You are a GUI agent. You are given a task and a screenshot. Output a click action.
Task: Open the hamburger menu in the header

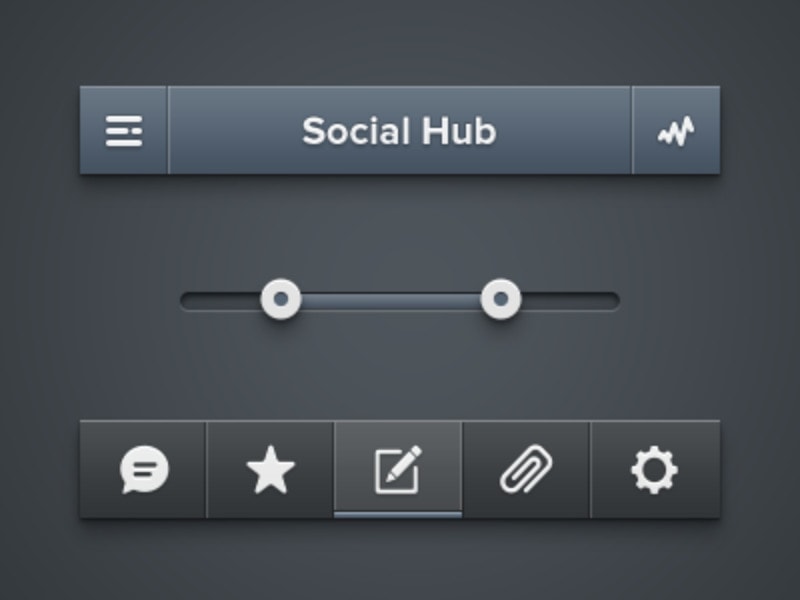point(124,131)
